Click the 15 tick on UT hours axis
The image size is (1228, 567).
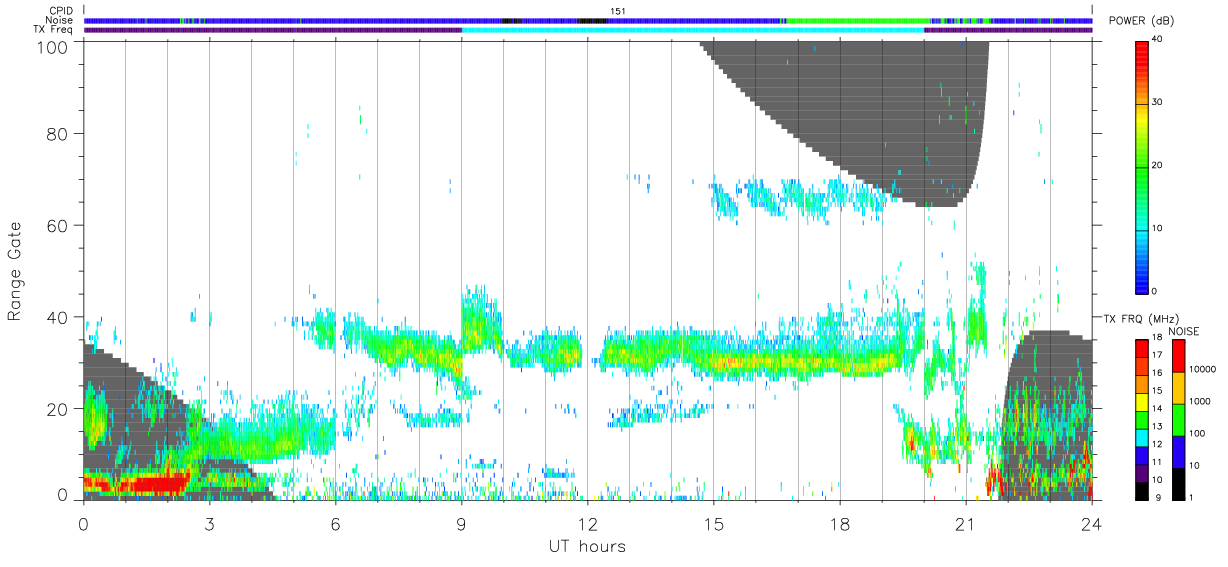[714, 523]
